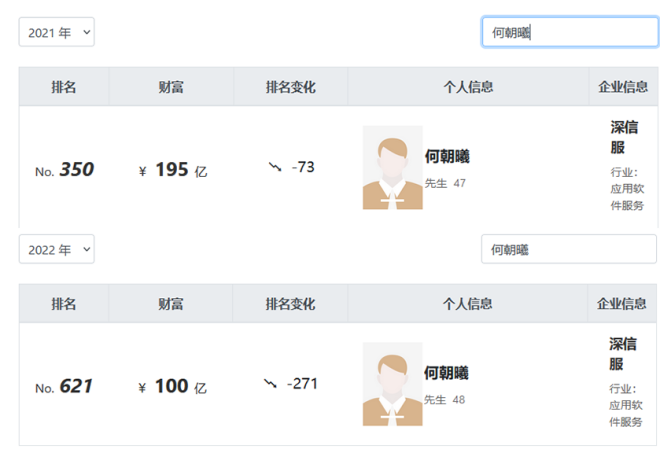Click the top search field containing 何朝曦
Screen dimensions: 660x449
tap(569, 32)
